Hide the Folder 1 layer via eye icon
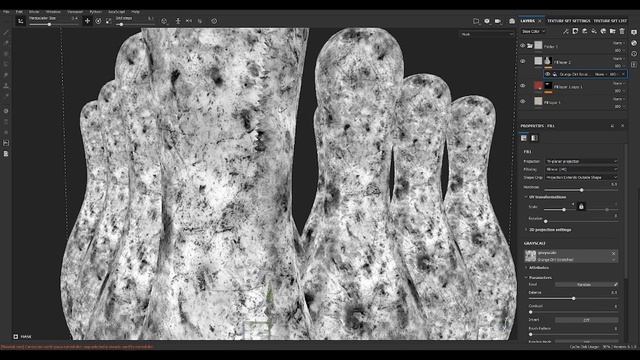The image size is (640, 360). (x=522, y=46)
